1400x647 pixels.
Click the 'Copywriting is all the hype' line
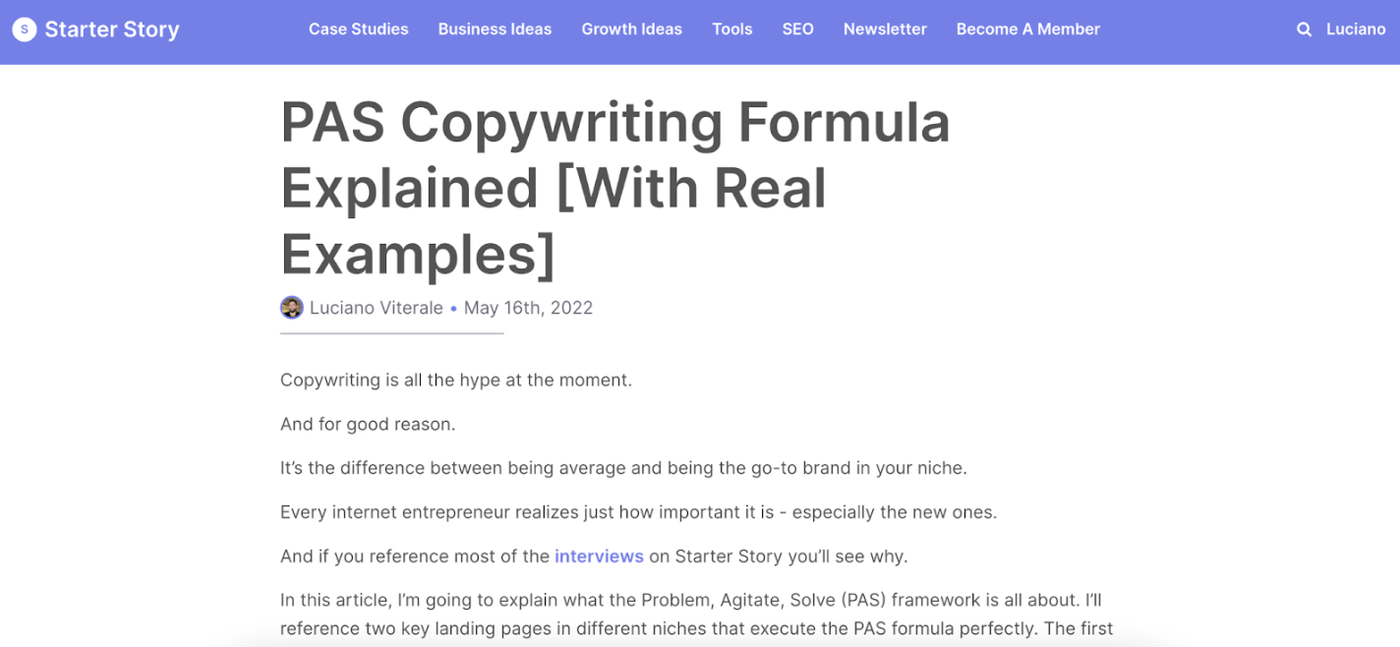click(x=456, y=380)
